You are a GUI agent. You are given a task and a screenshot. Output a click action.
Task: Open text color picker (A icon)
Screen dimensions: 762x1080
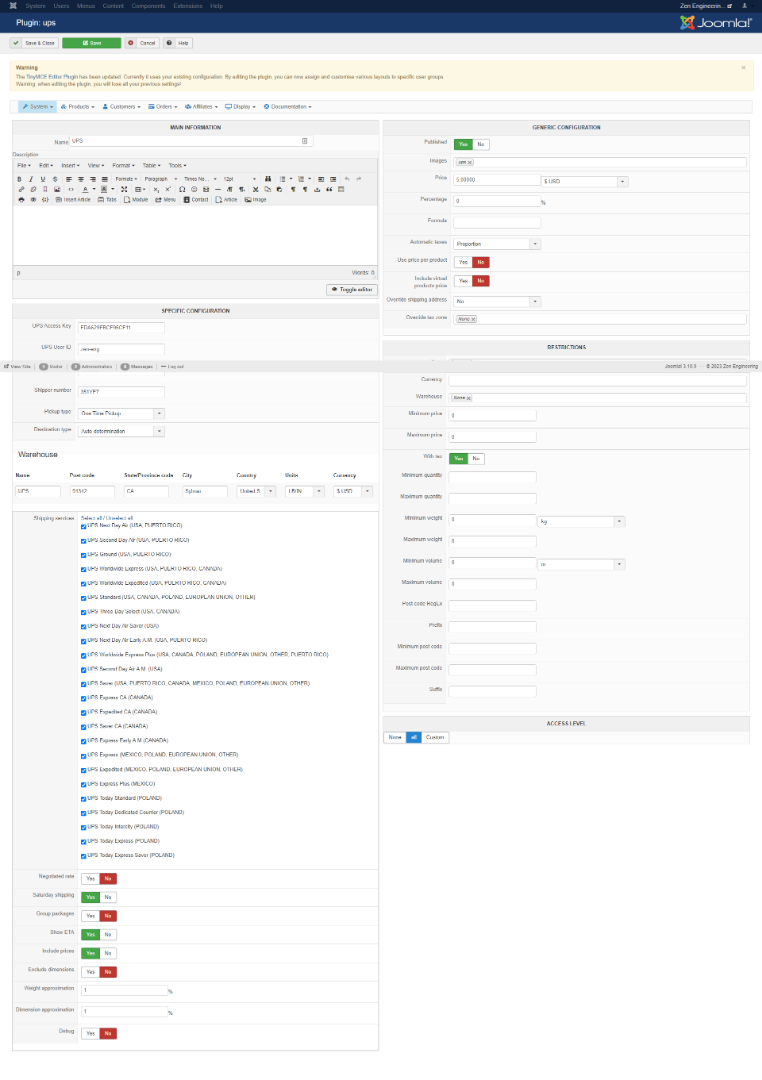(85, 189)
